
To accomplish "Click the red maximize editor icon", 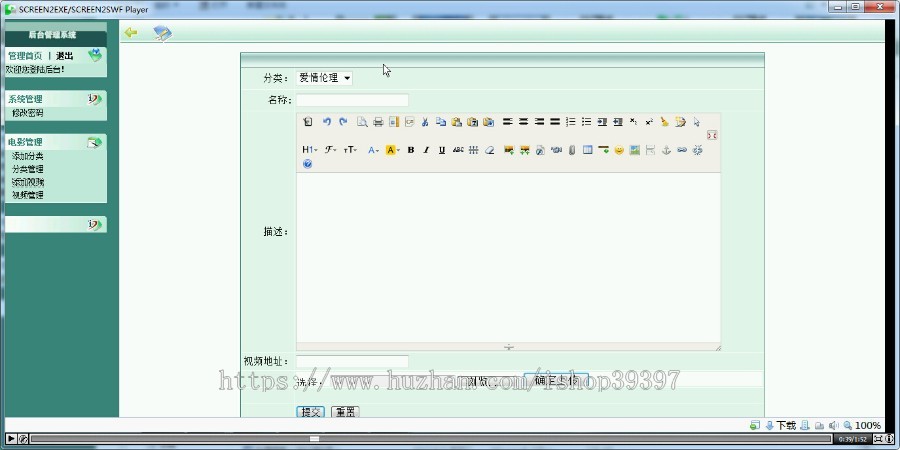I will coord(712,135).
